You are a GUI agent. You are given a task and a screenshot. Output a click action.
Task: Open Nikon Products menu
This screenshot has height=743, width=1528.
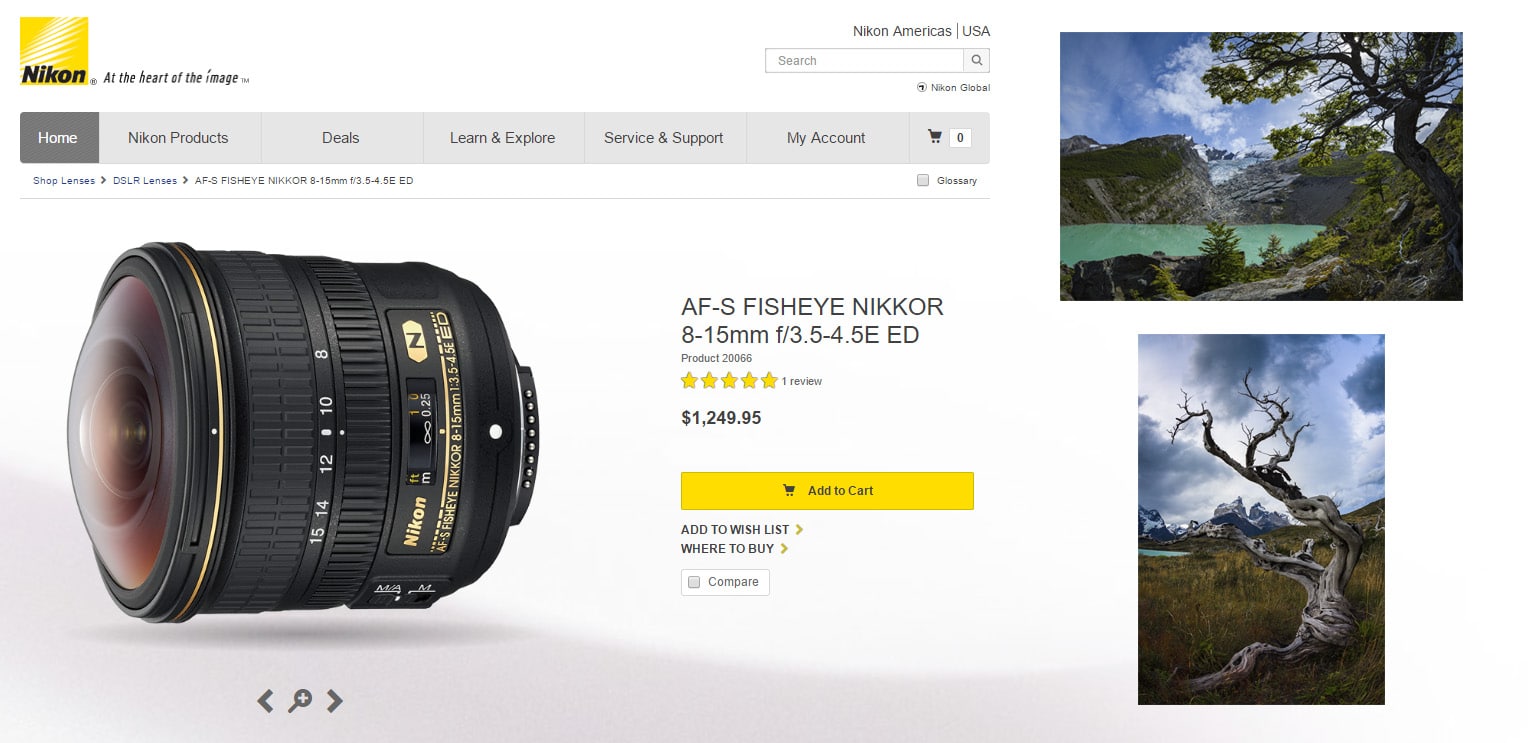178,138
